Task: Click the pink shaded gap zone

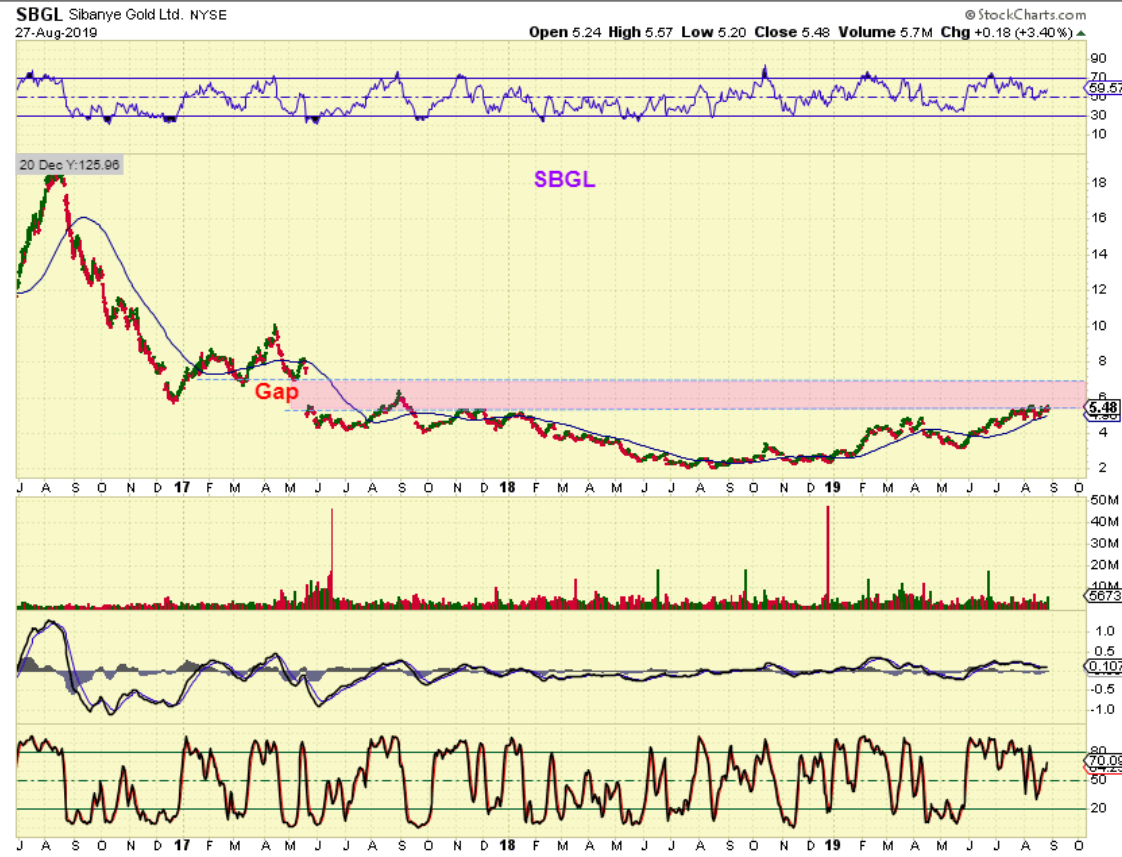Action: coord(700,393)
